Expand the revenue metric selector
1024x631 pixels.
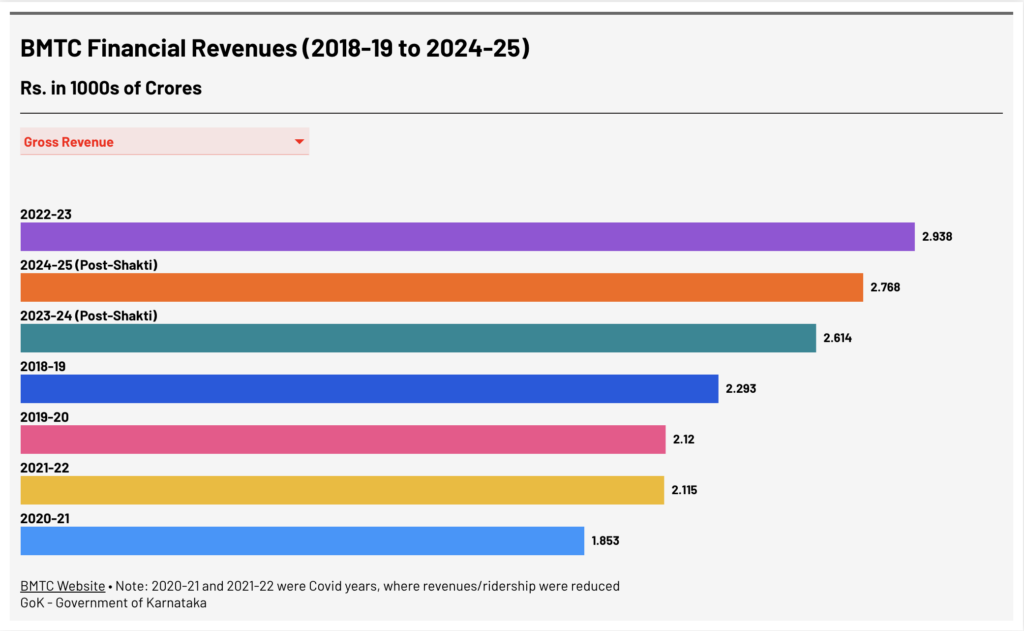(160, 141)
